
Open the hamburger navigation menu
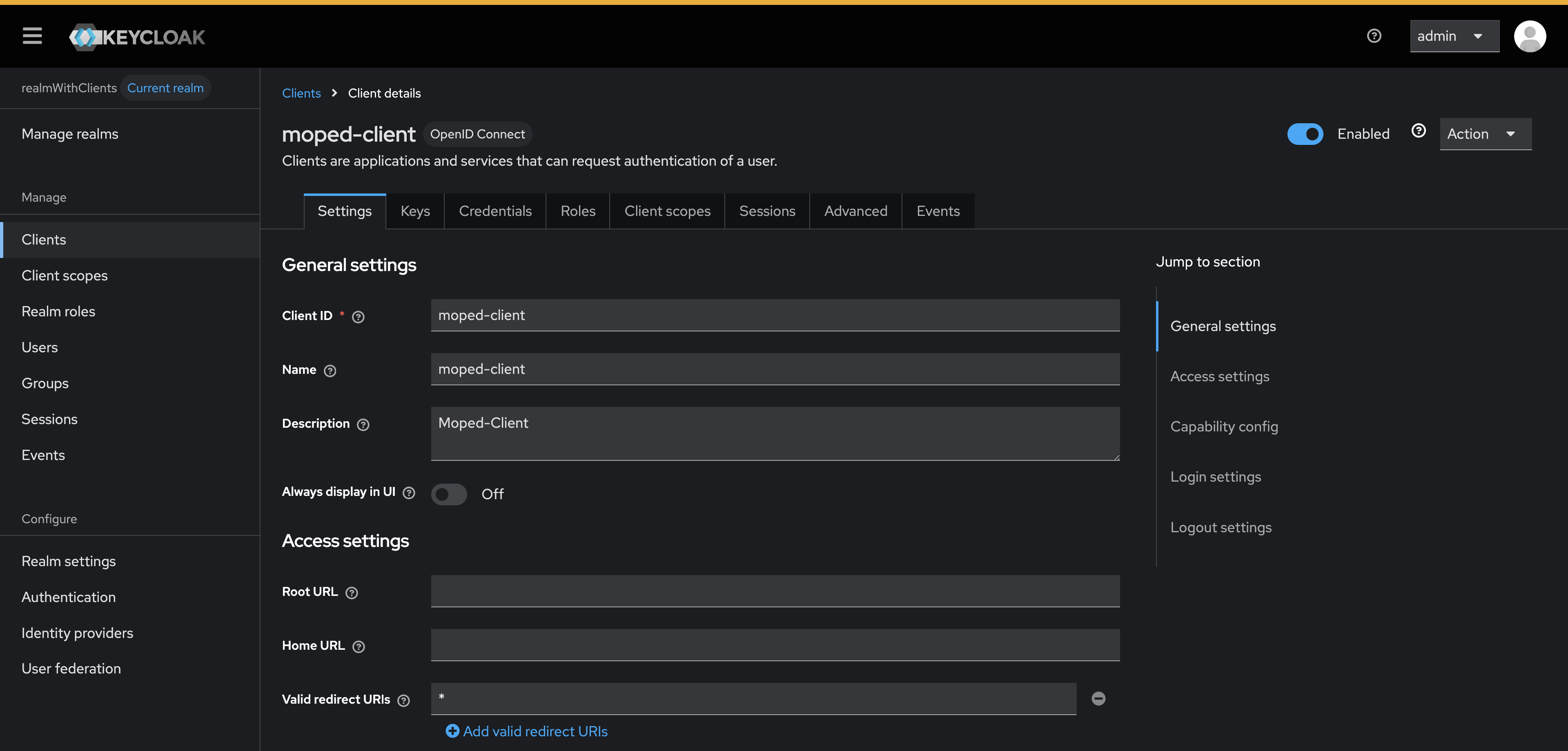pos(32,36)
